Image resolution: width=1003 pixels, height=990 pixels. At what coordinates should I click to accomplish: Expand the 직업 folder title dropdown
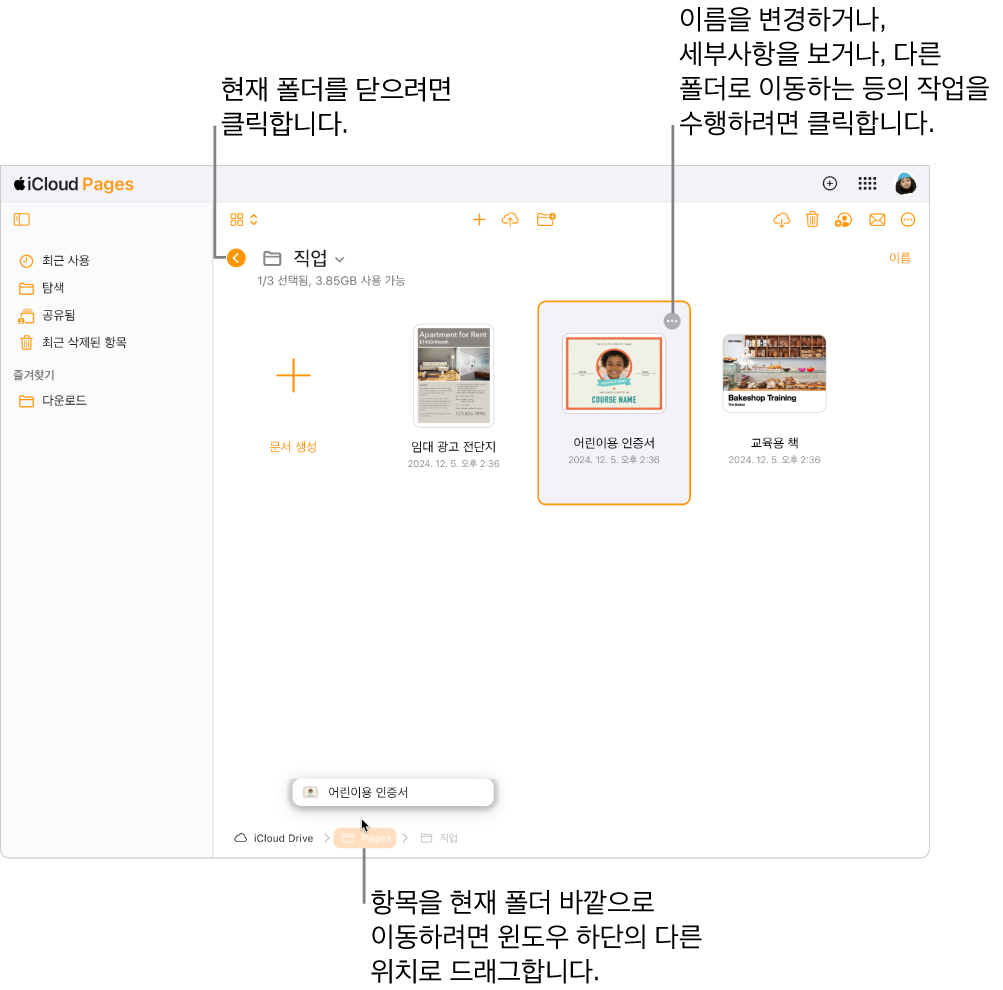coord(340,259)
